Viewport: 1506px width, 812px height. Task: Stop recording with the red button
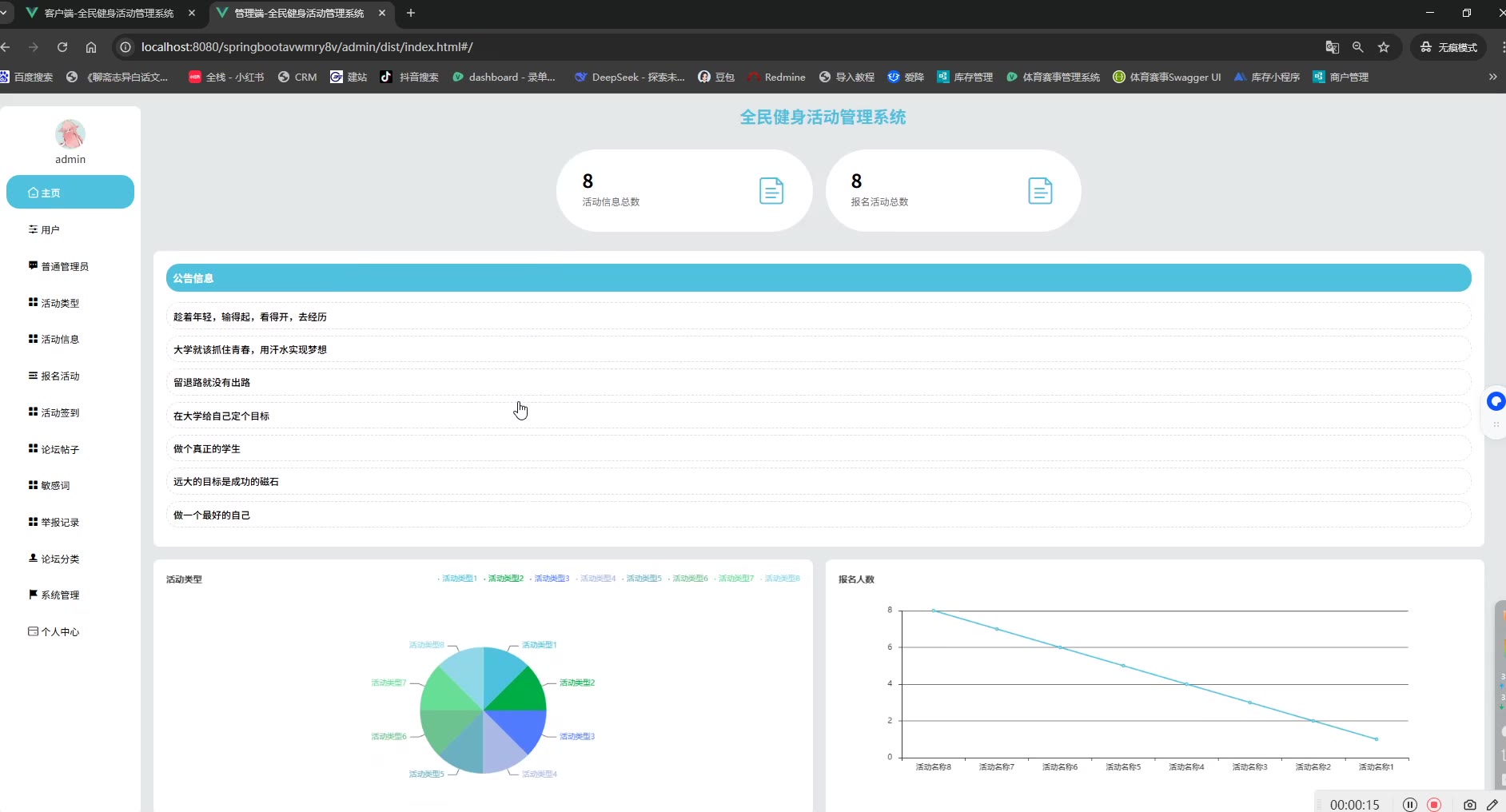coord(1434,805)
